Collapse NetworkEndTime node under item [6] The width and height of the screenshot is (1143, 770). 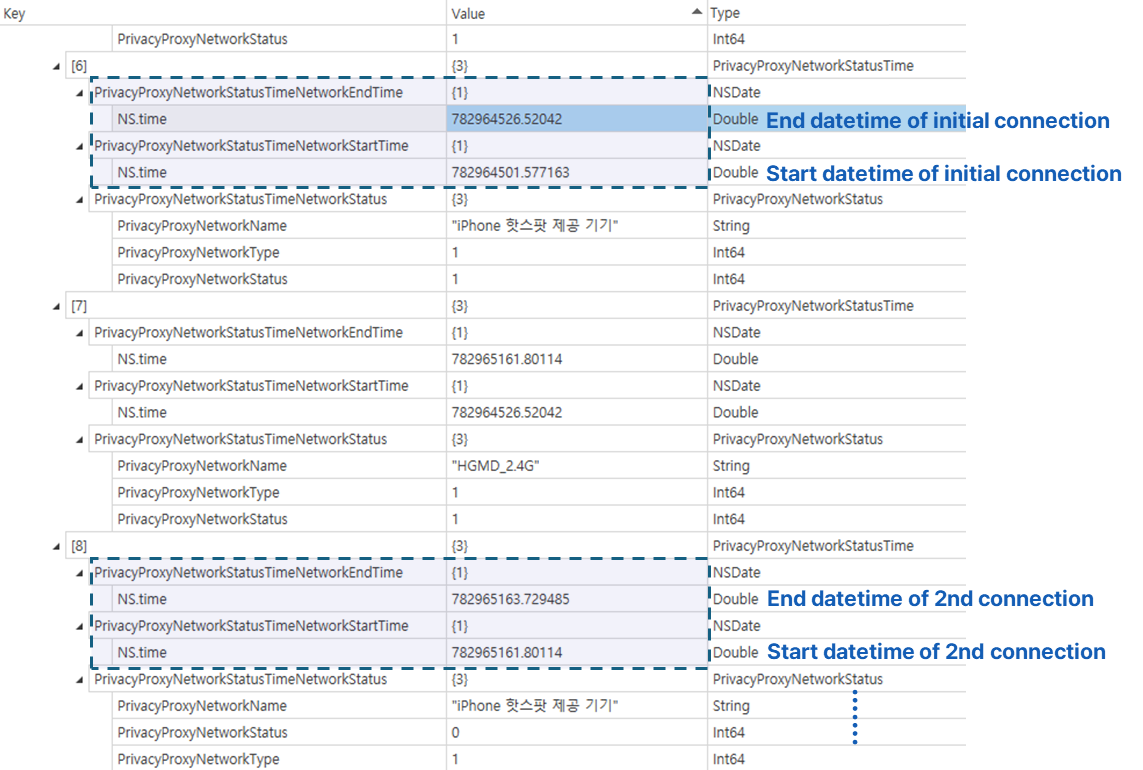(x=80, y=93)
